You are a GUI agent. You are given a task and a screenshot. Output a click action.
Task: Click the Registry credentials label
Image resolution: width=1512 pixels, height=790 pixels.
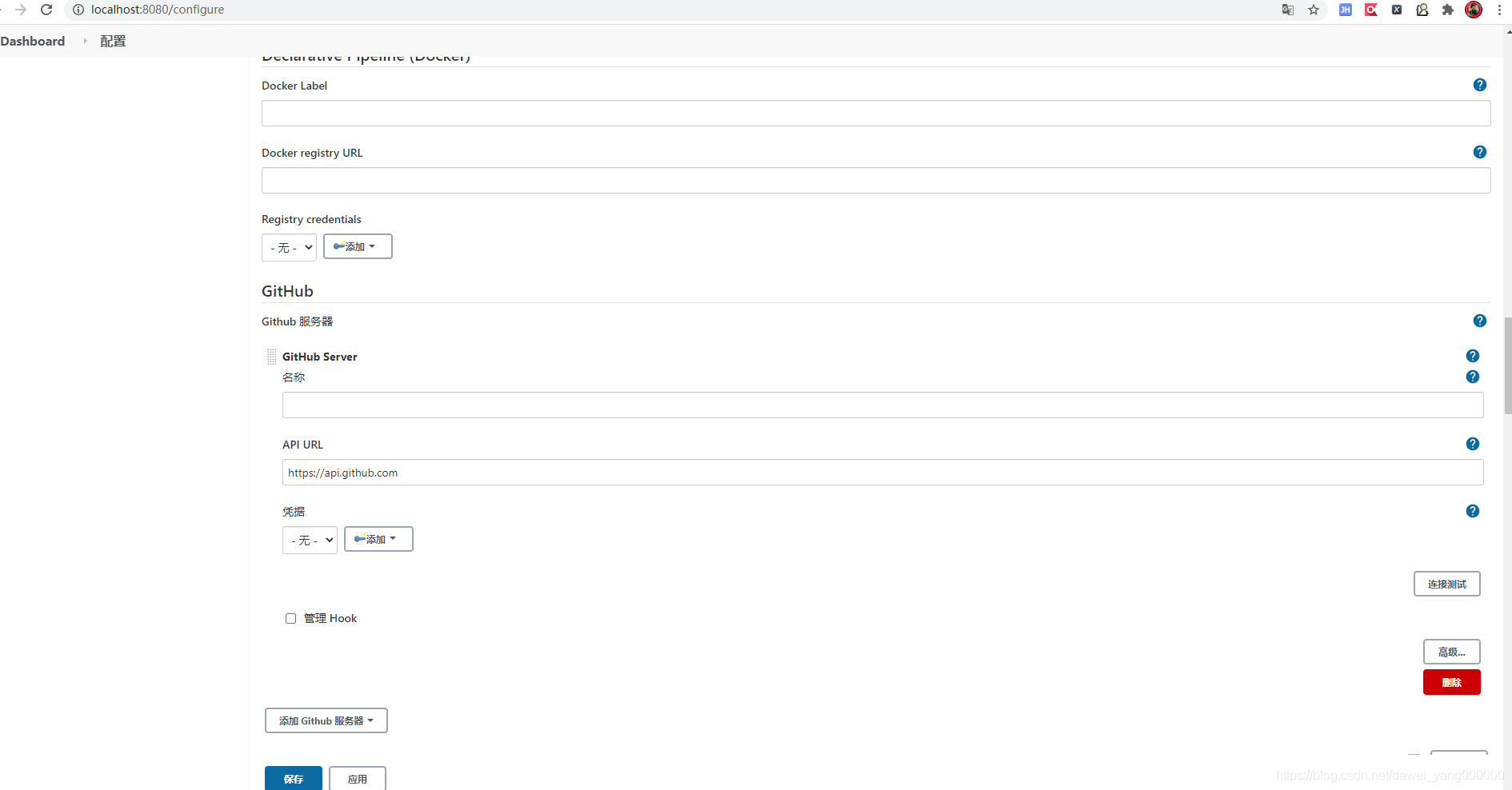[311, 219]
